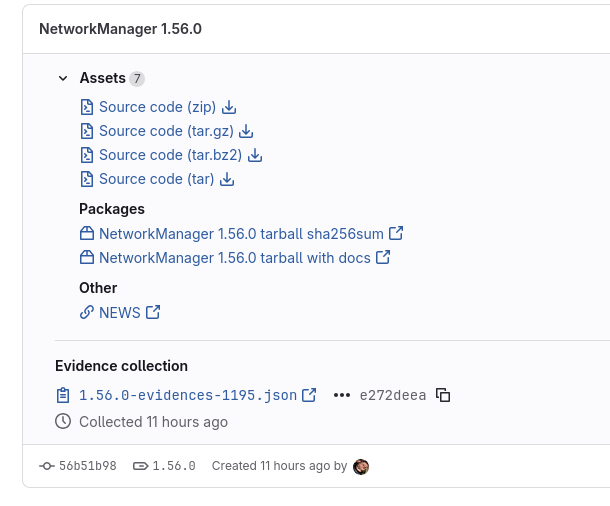This screenshot has height=506, width=610.
Task: Open Source code (tar) link
Action: pos(156,179)
